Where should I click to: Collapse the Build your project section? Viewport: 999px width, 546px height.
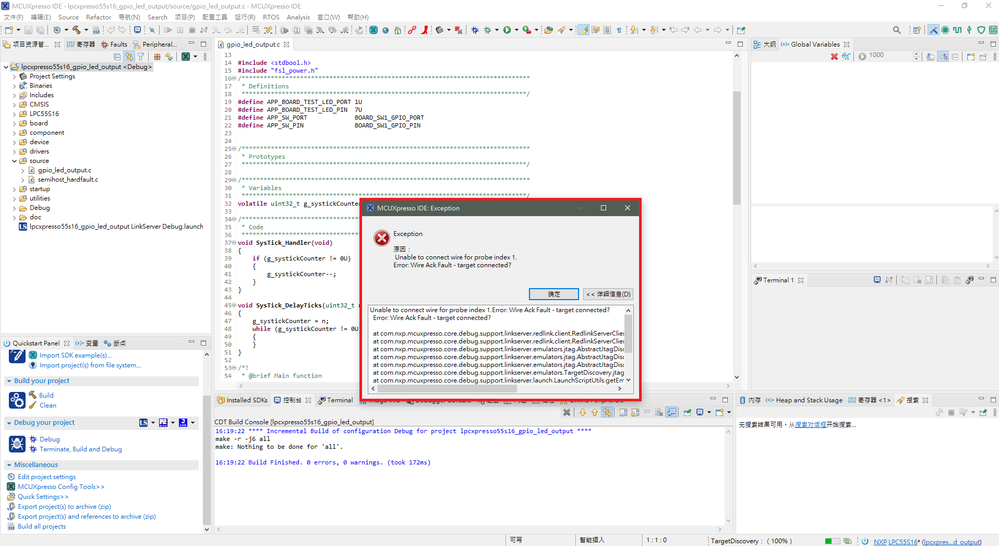tap(9, 381)
